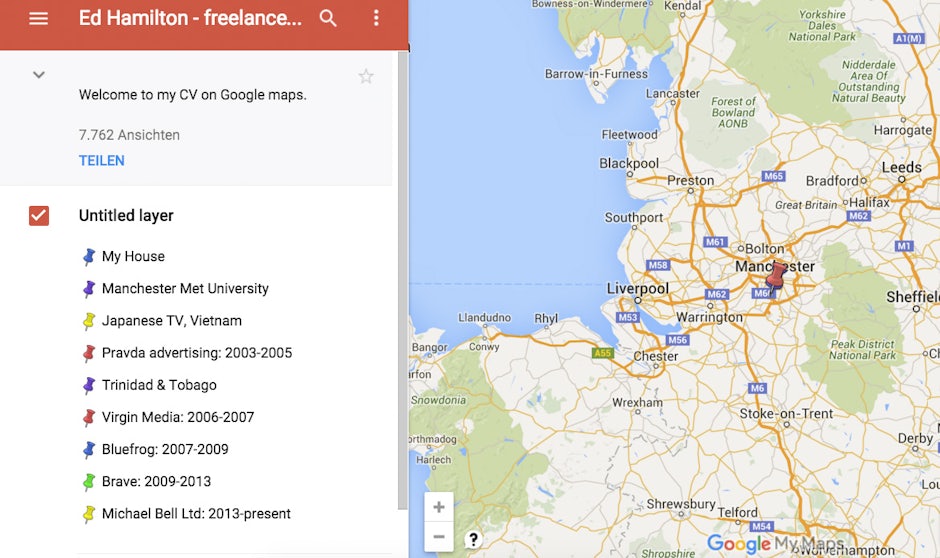The image size is (940, 558).
Task: Click the M58 motorway shield
Action: 658,265
